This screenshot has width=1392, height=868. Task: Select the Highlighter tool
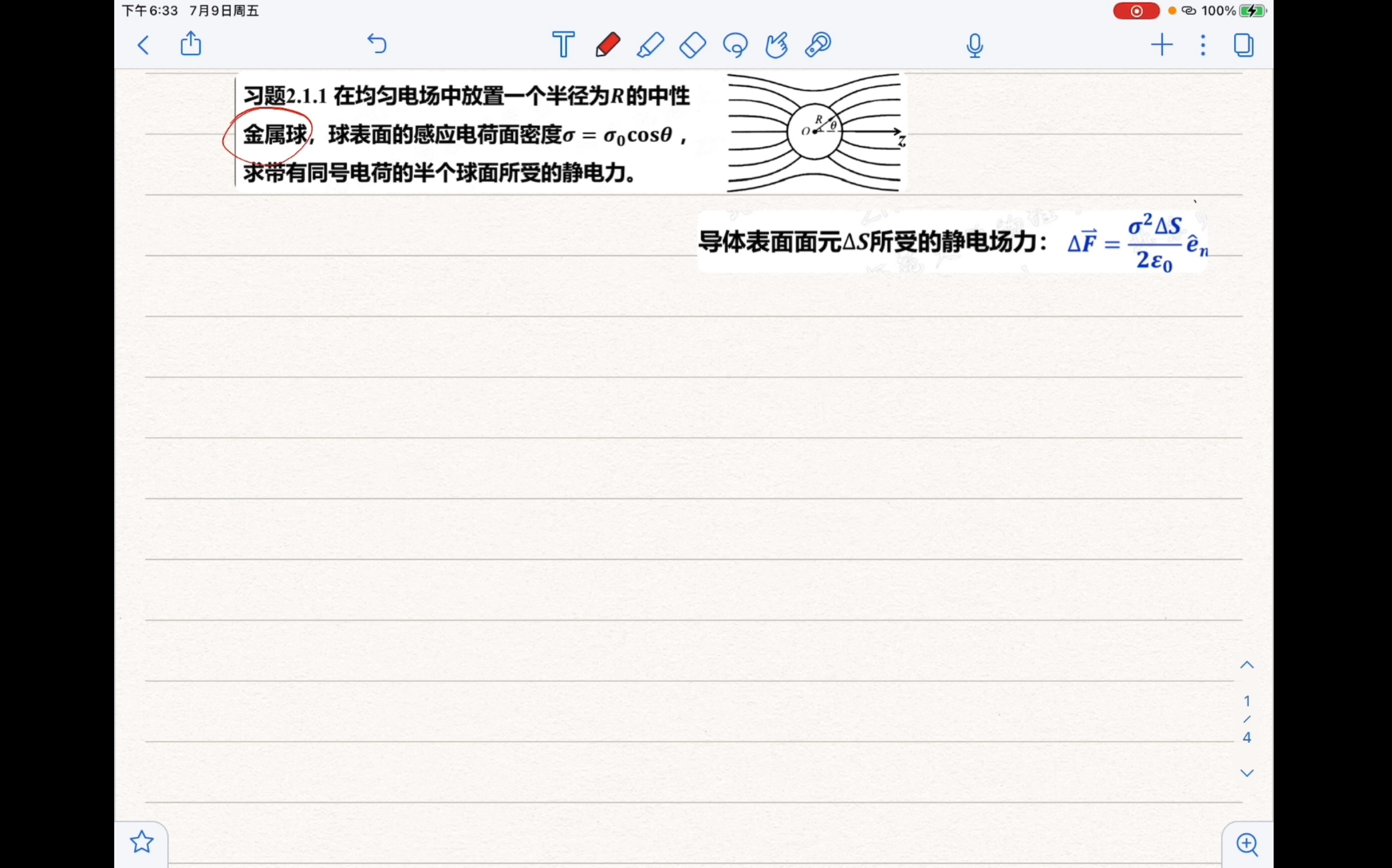(x=650, y=45)
